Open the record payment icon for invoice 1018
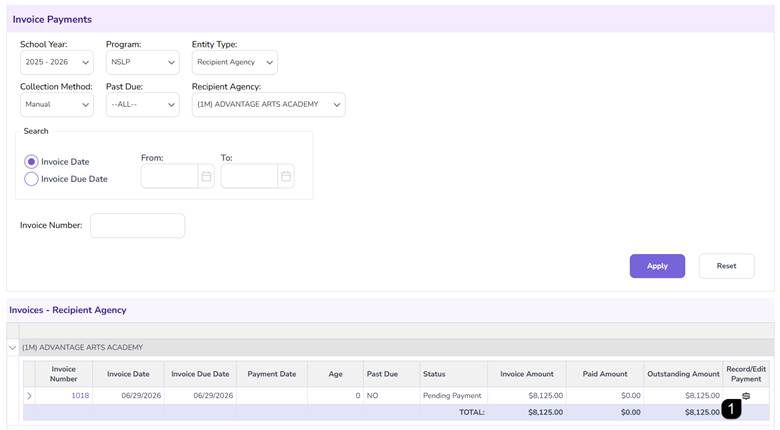 pos(746,396)
